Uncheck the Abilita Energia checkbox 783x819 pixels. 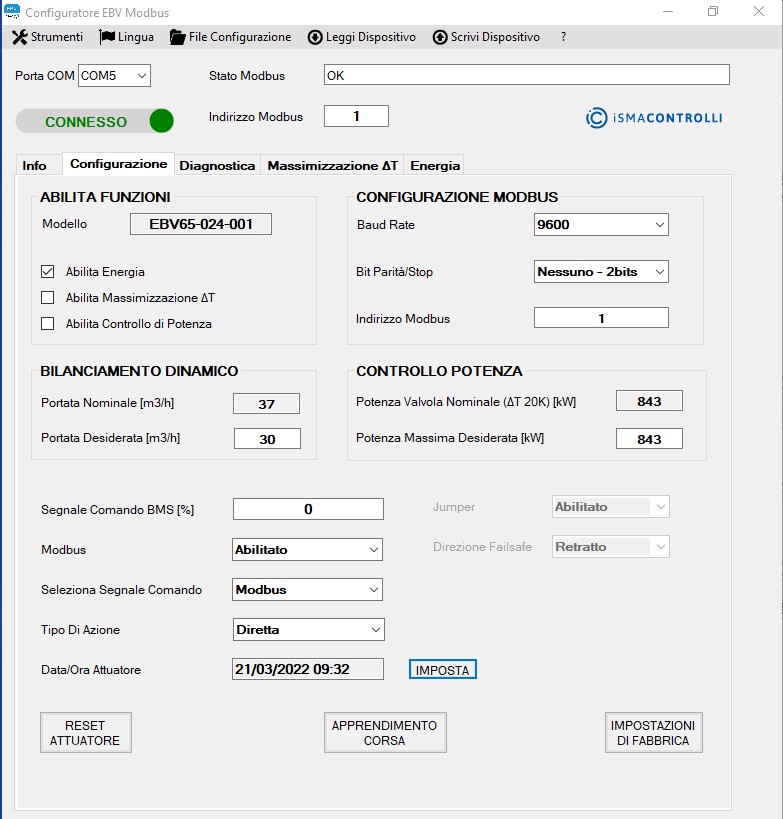[47, 271]
